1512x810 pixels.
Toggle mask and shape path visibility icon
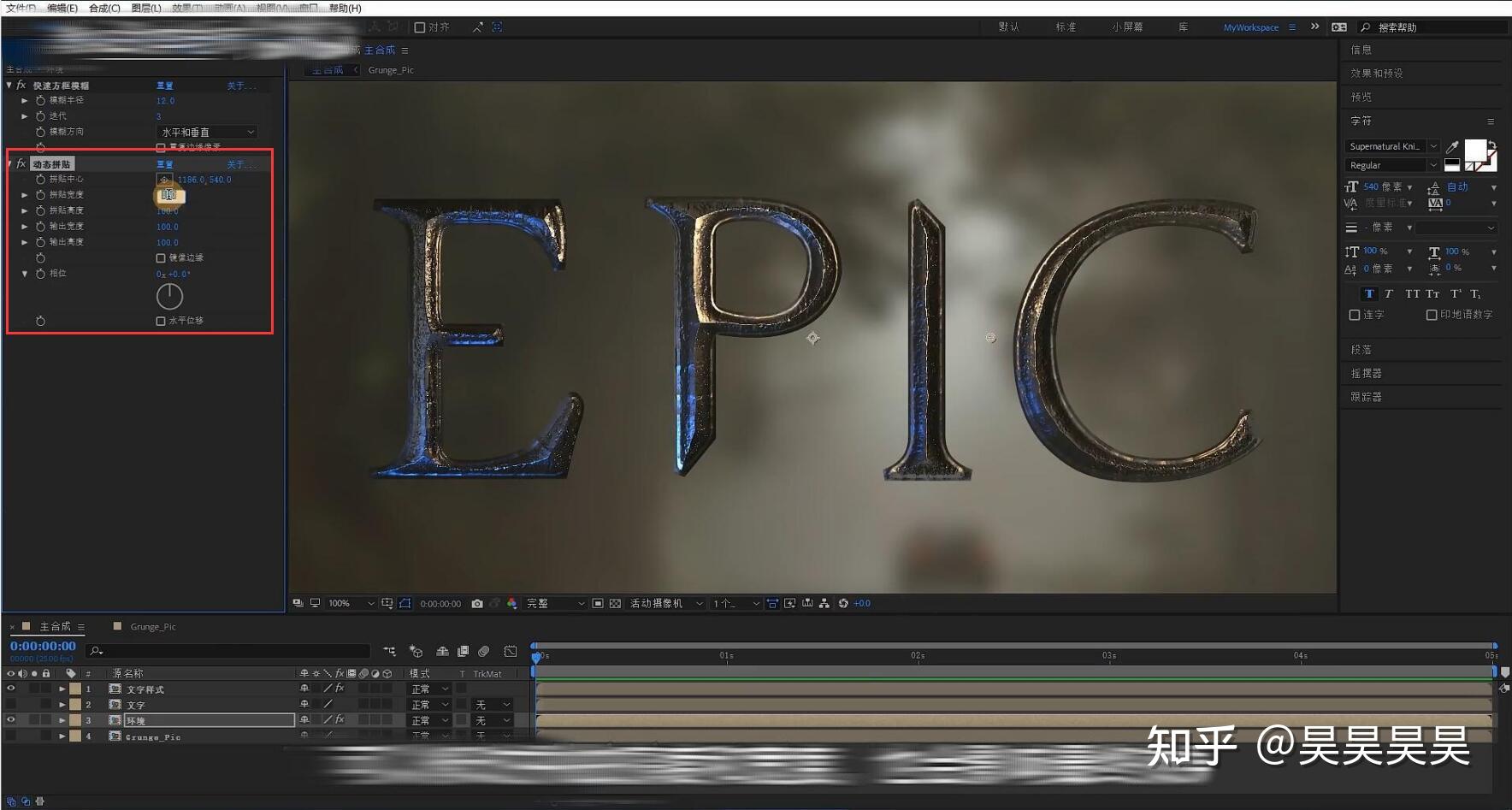[x=405, y=604]
